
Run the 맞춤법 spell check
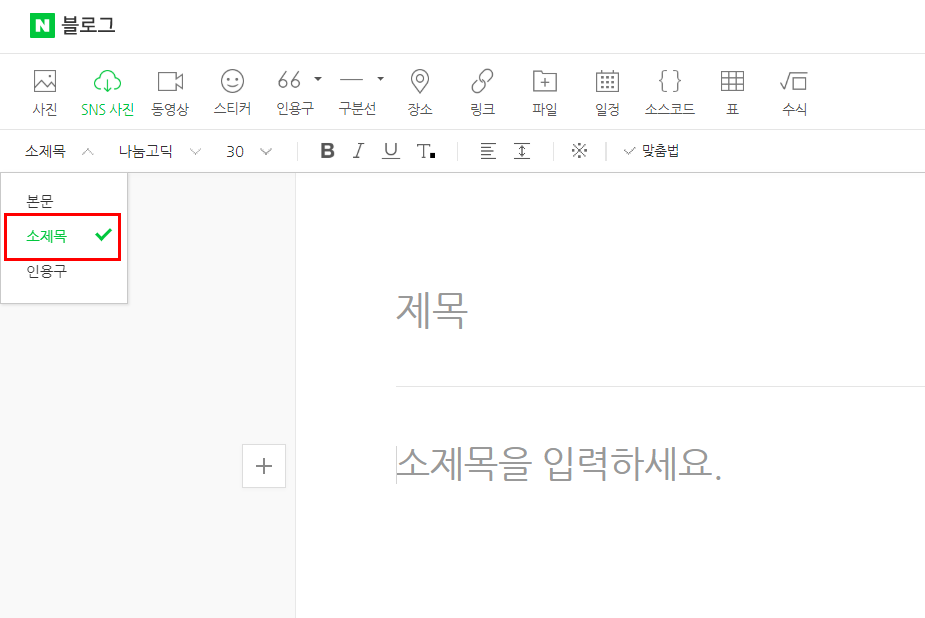pyautogui.click(x=651, y=151)
